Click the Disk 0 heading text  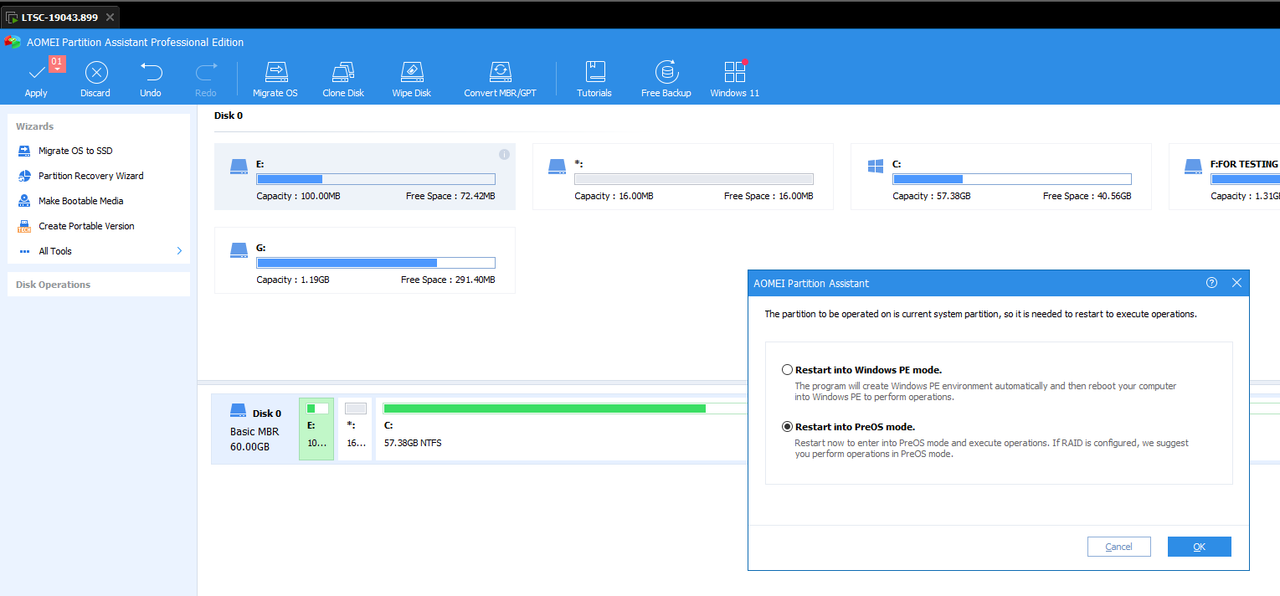[x=228, y=116]
